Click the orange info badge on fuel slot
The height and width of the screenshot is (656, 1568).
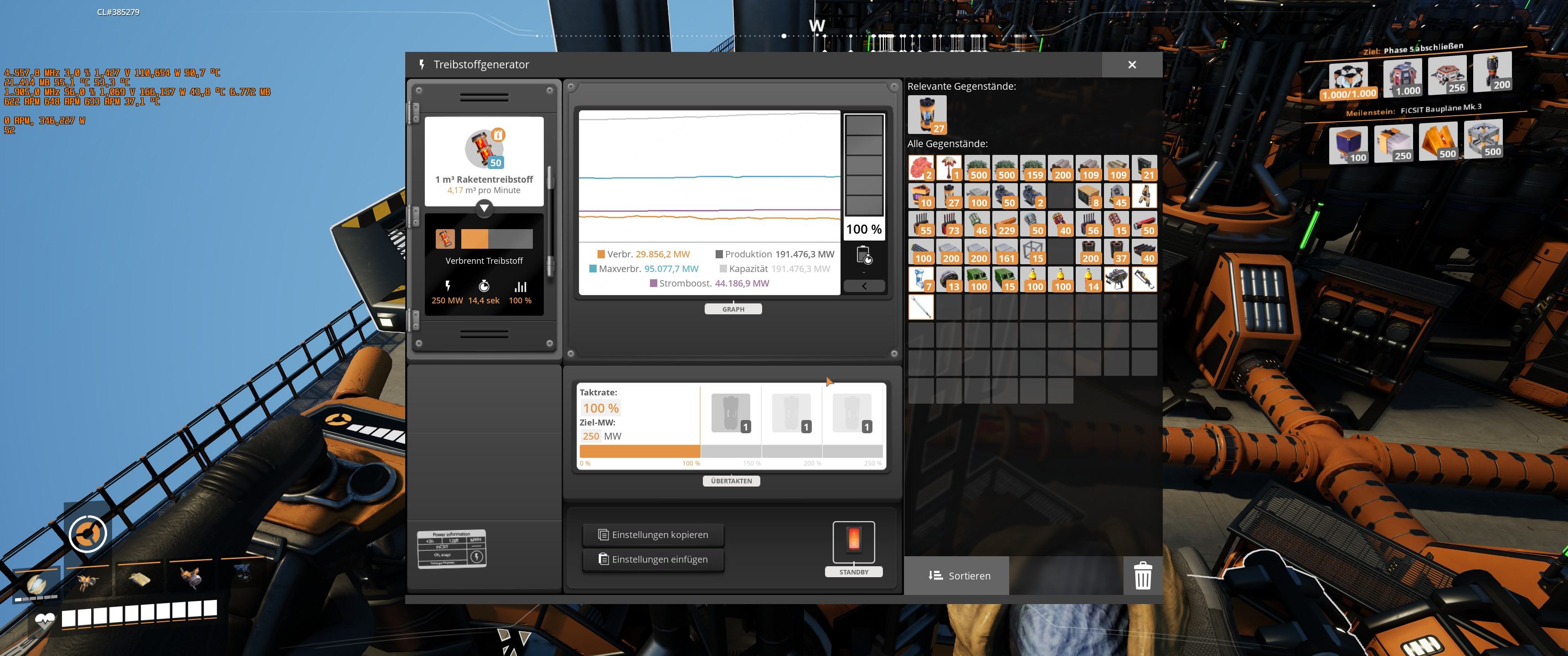(x=498, y=135)
